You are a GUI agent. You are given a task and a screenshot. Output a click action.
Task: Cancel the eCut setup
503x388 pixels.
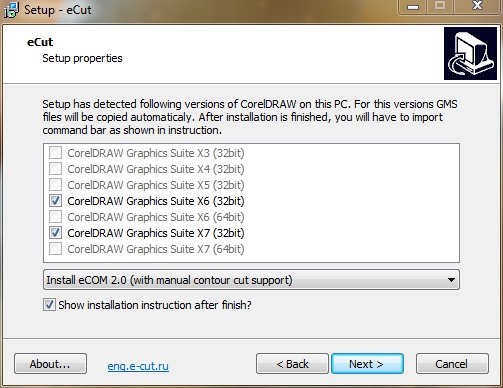point(452,364)
